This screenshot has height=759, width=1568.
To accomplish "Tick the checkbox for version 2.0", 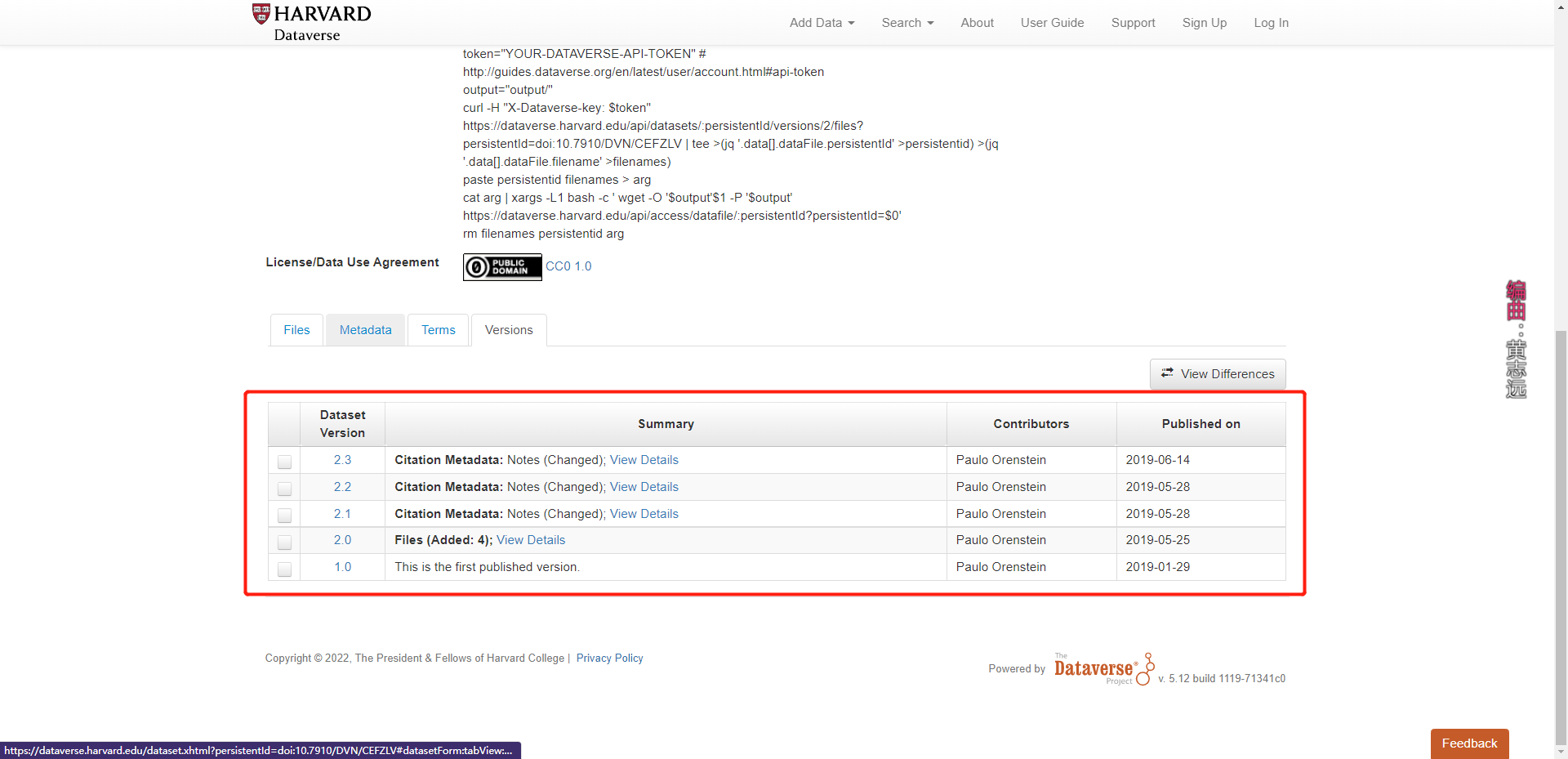I will pyautogui.click(x=284, y=542).
